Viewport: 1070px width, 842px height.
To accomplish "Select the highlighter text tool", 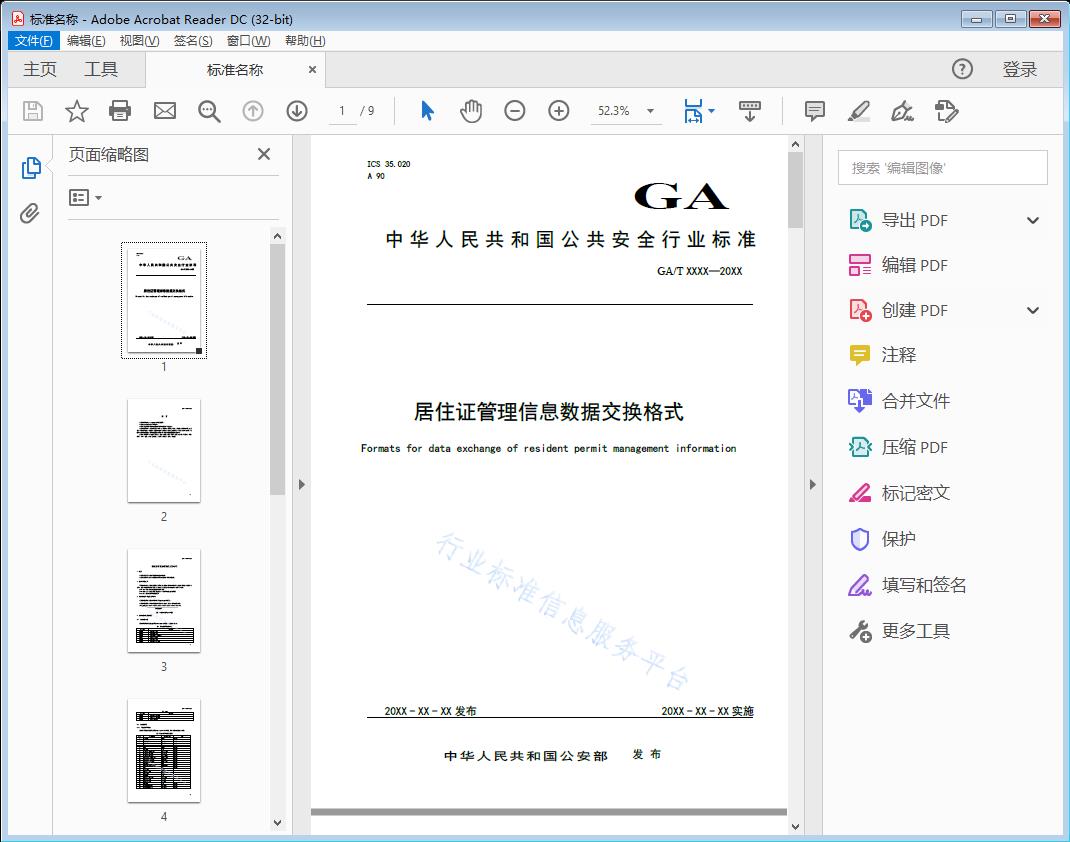I will click(858, 111).
